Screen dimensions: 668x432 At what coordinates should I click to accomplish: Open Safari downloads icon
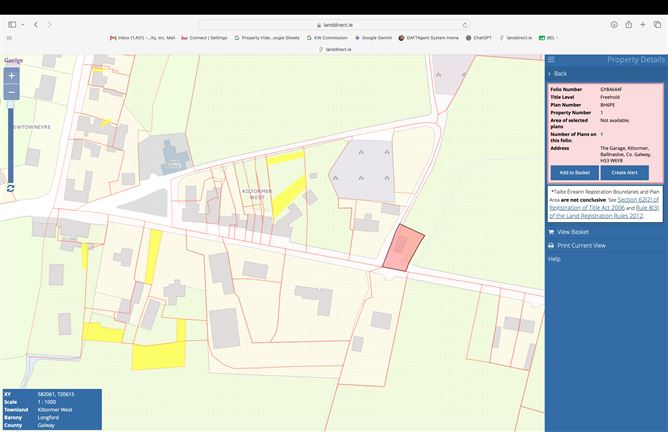[x=614, y=25]
